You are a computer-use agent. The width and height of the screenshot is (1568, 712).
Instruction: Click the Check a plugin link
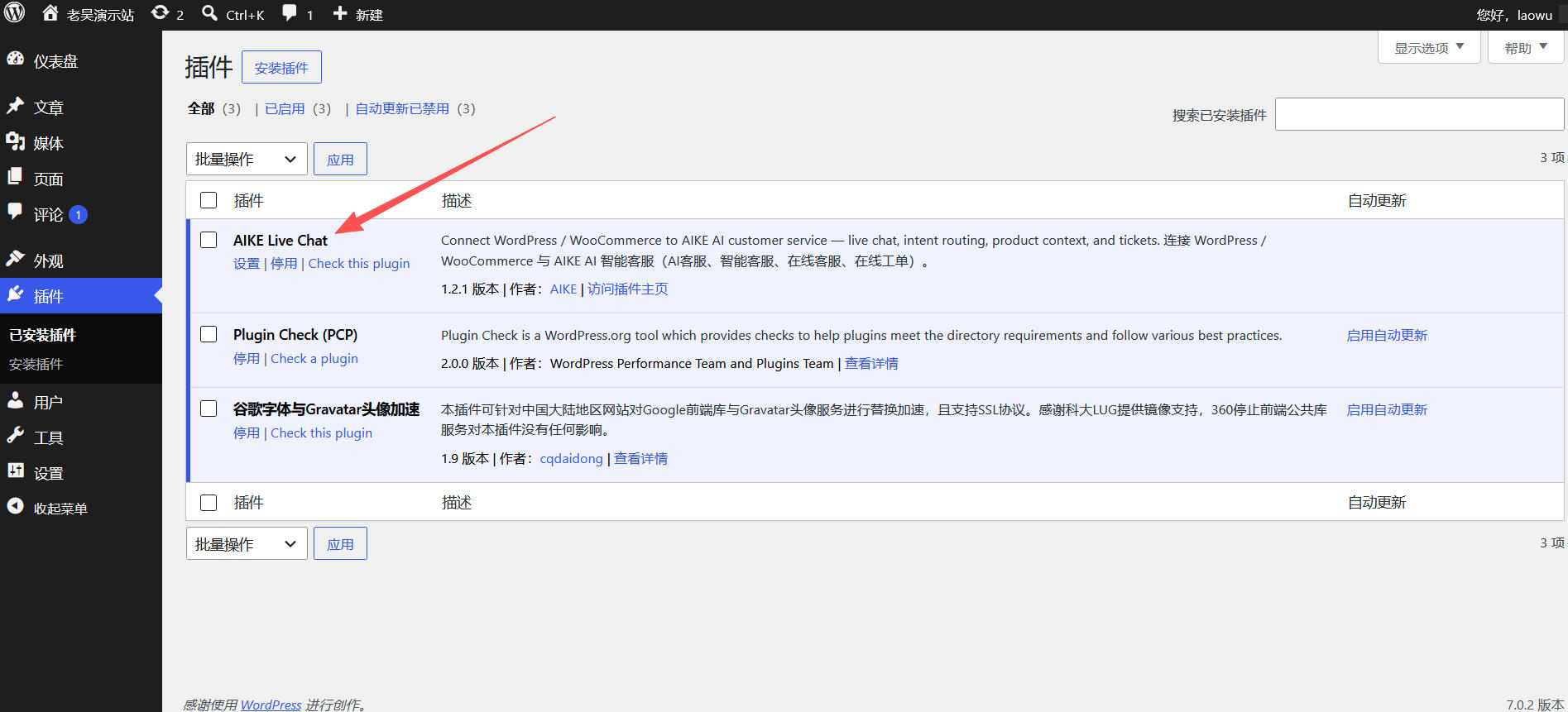coord(314,359)
